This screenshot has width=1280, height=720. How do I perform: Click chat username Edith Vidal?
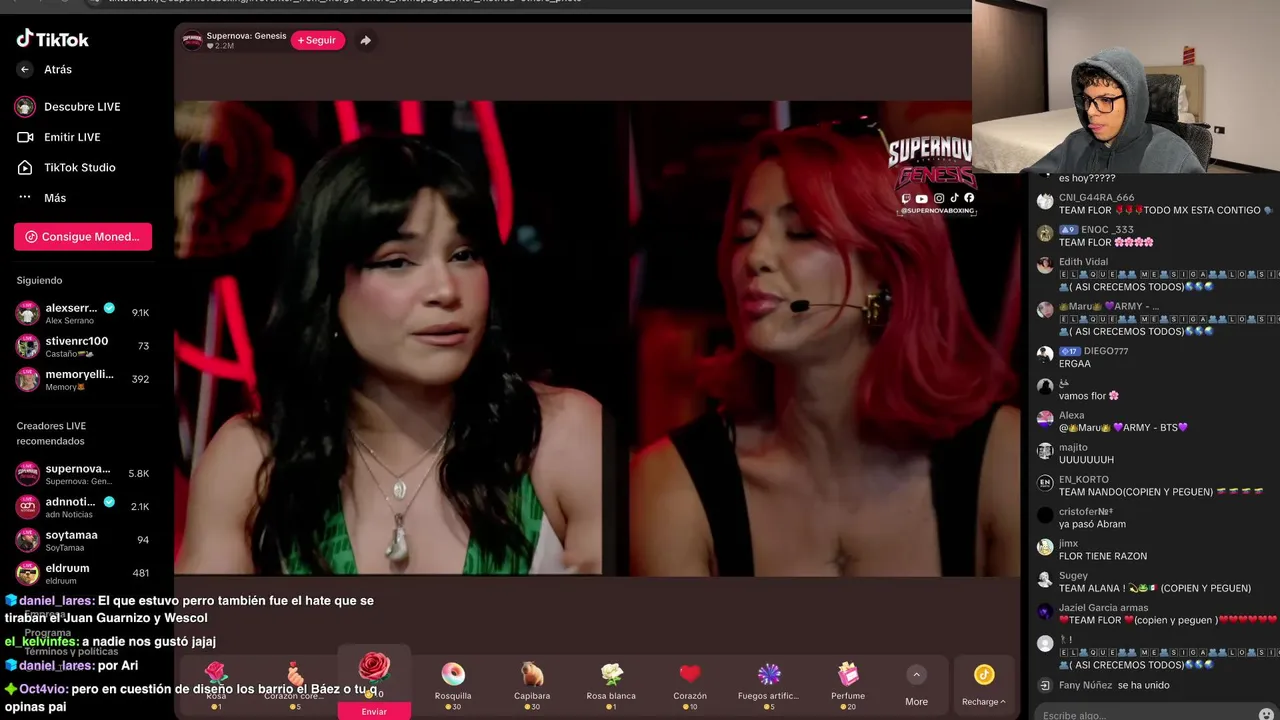(x=1083, y=262)
